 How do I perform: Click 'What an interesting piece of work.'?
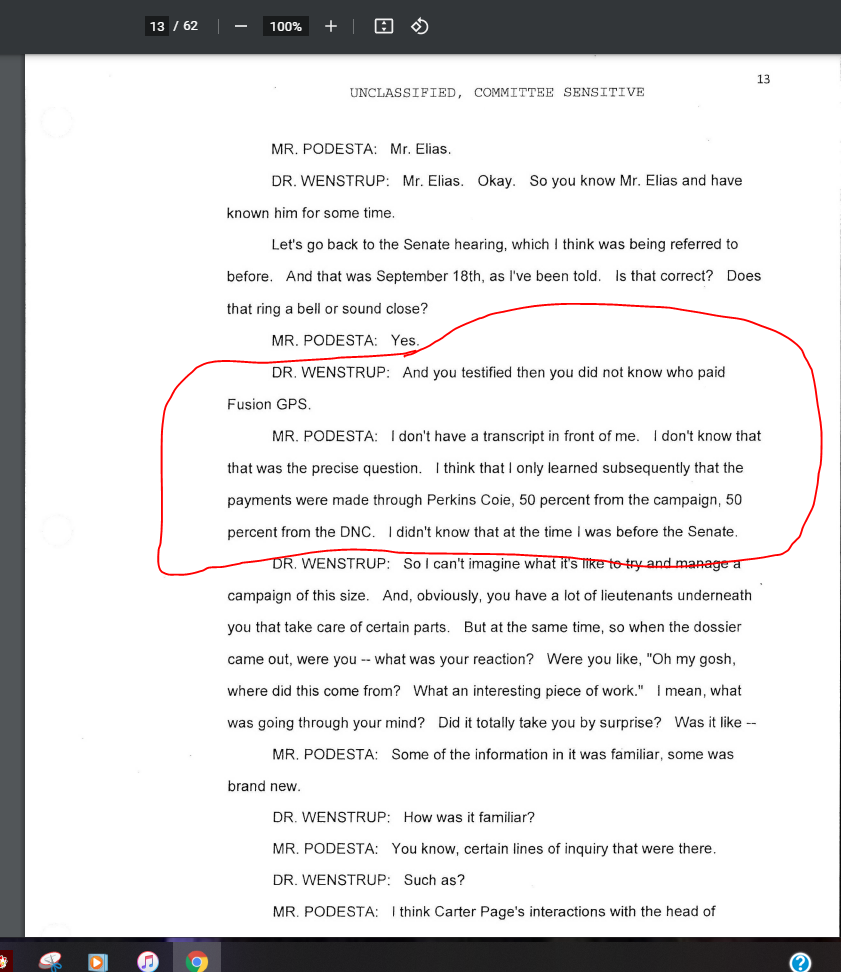[x=528, y=691]
